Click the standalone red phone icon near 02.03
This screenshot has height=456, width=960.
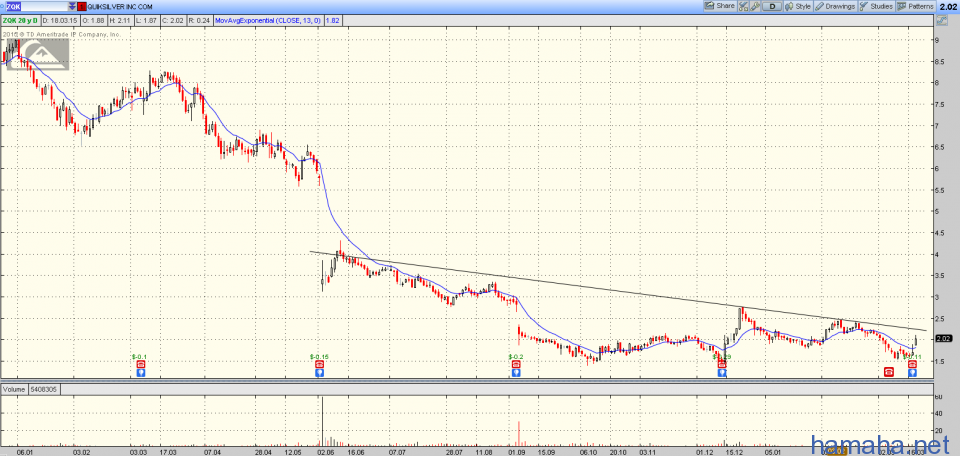pos(888,371)
